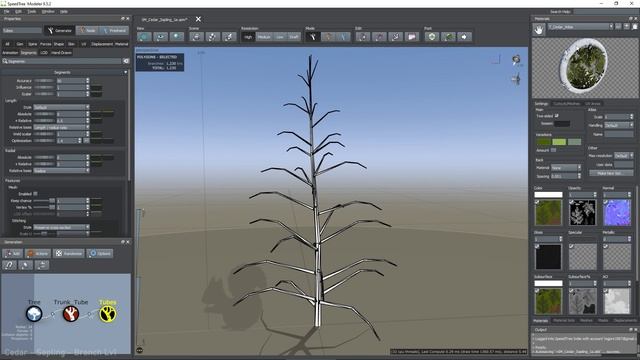Open the Displacement property tab
640x360 pixels.
click(102, 44)
